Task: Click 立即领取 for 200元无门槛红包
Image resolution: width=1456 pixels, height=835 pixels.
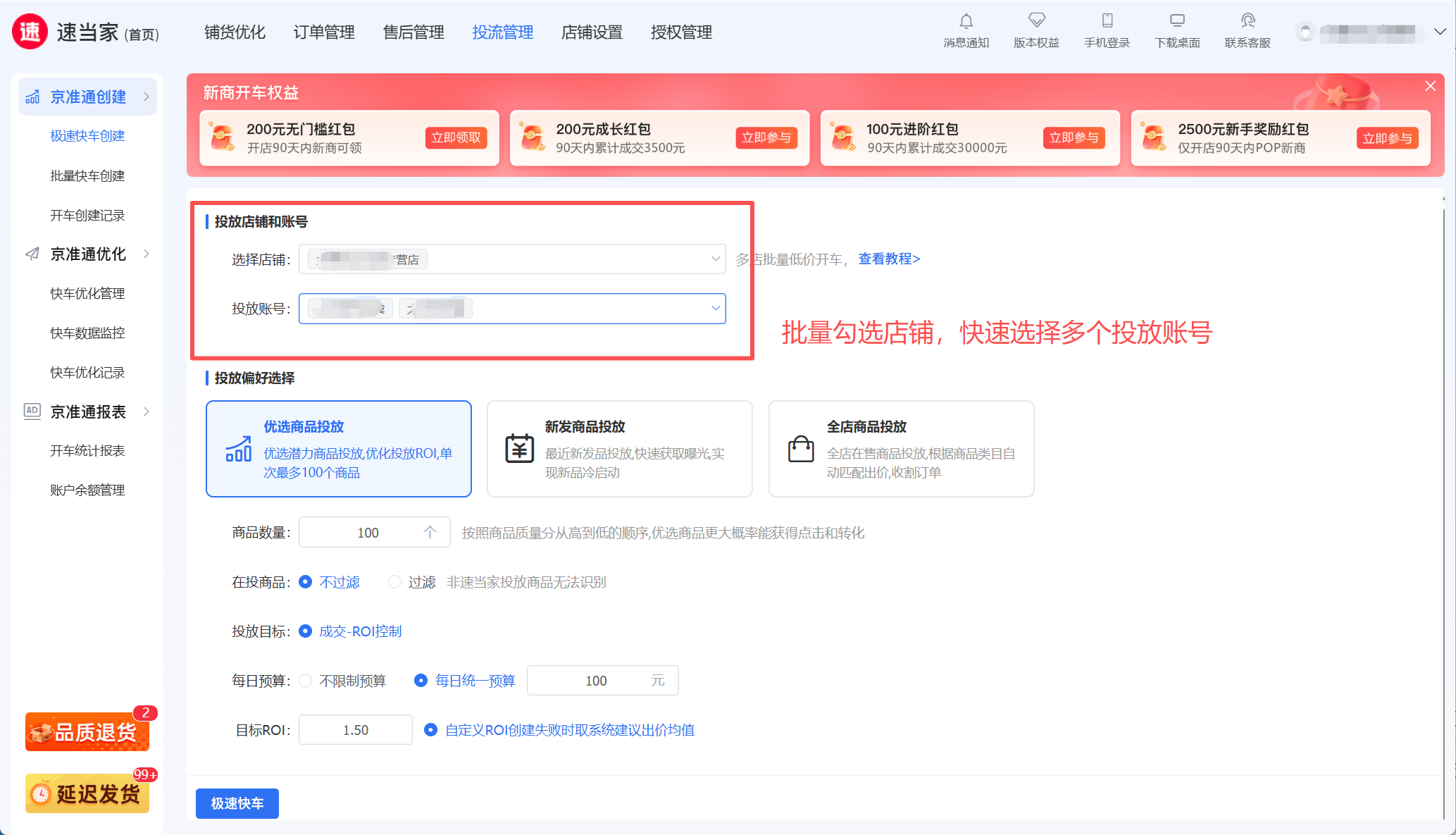Action: point(456,138)
